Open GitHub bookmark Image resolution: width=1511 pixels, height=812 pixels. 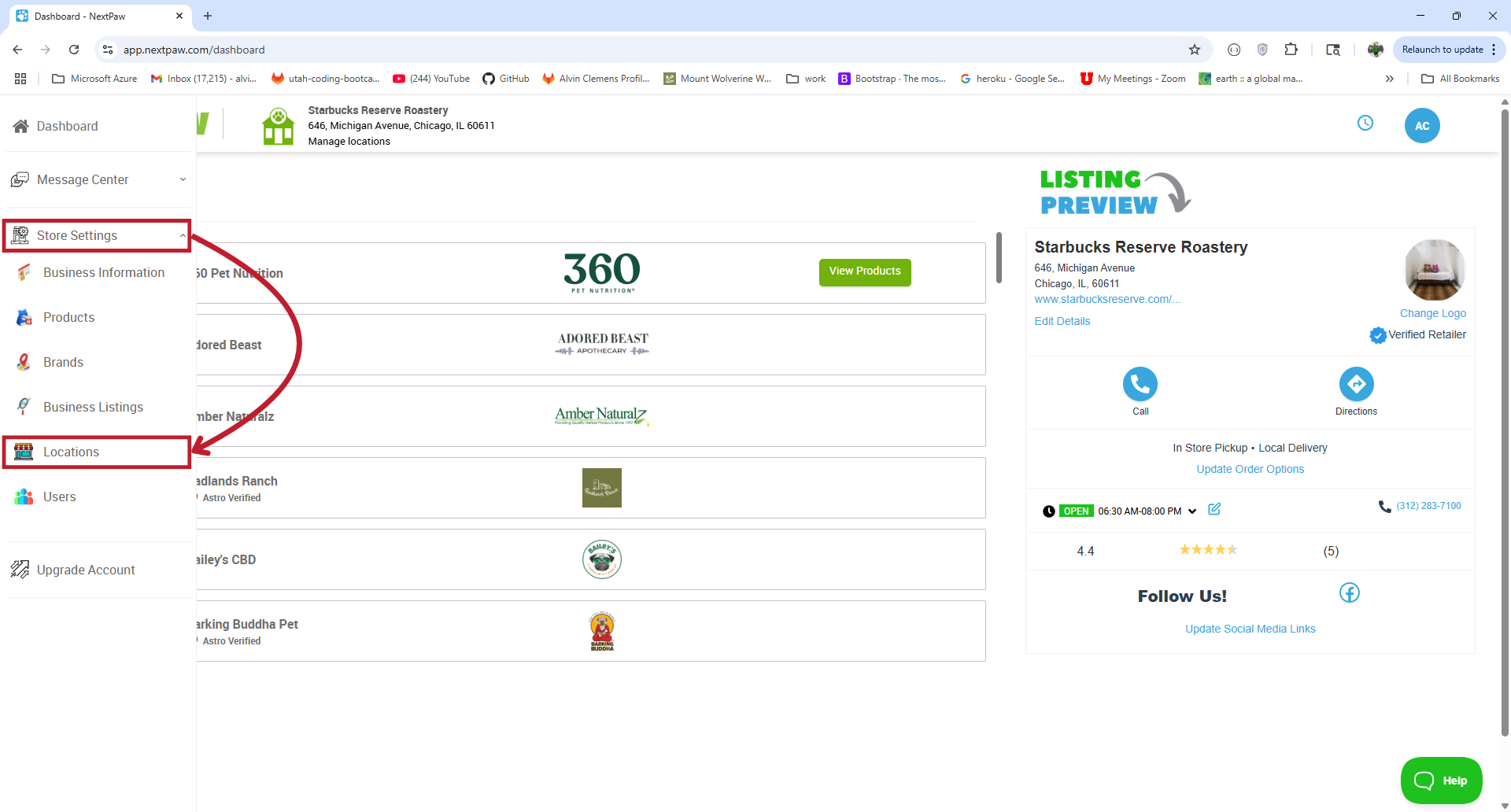506,79
